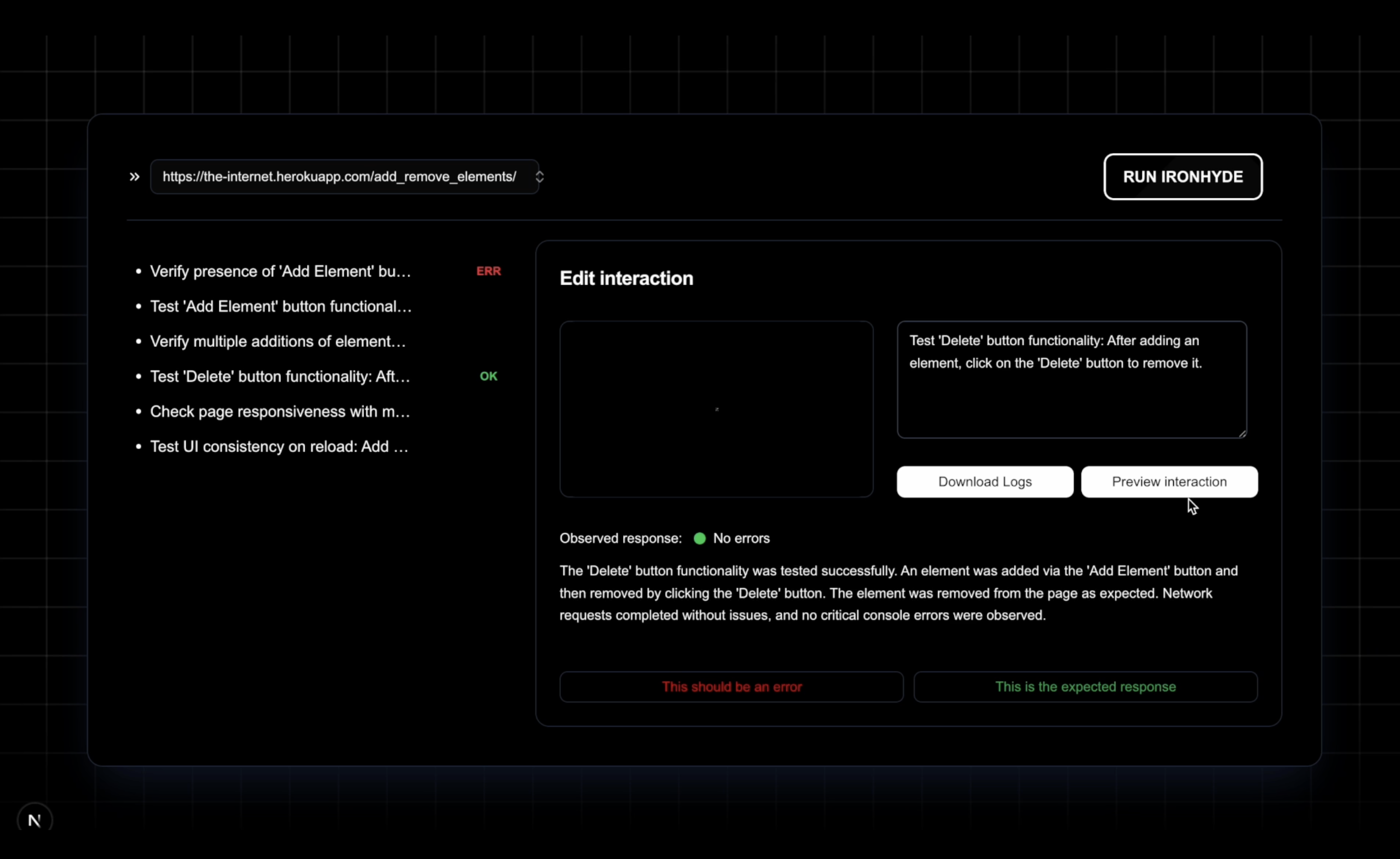Open 'Check page responsiveness' test item
This screenshot has width=1400, height=859.
(x=280, y=412)
